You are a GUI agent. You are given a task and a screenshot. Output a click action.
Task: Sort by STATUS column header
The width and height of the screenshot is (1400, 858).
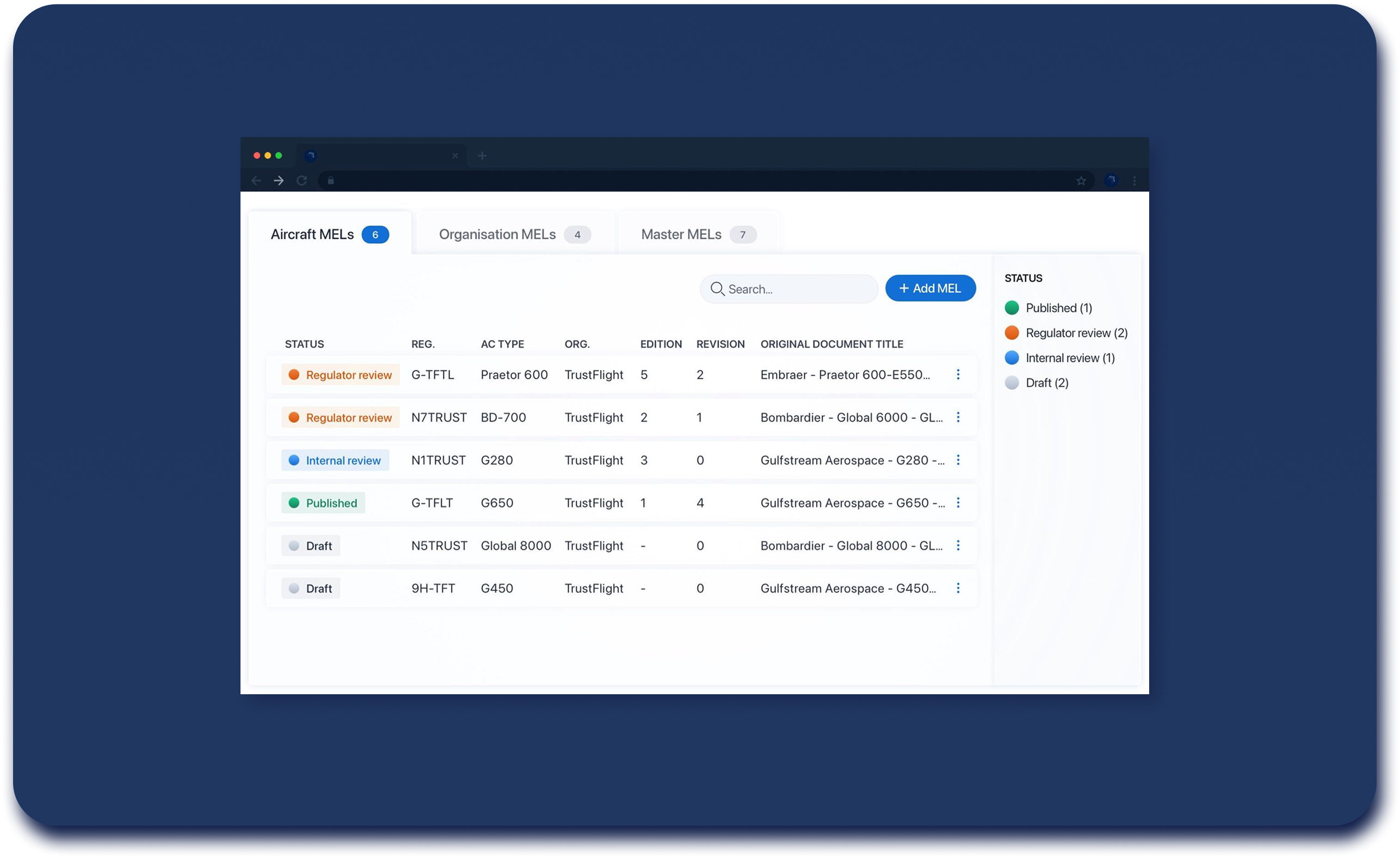[x=304, y=344]
